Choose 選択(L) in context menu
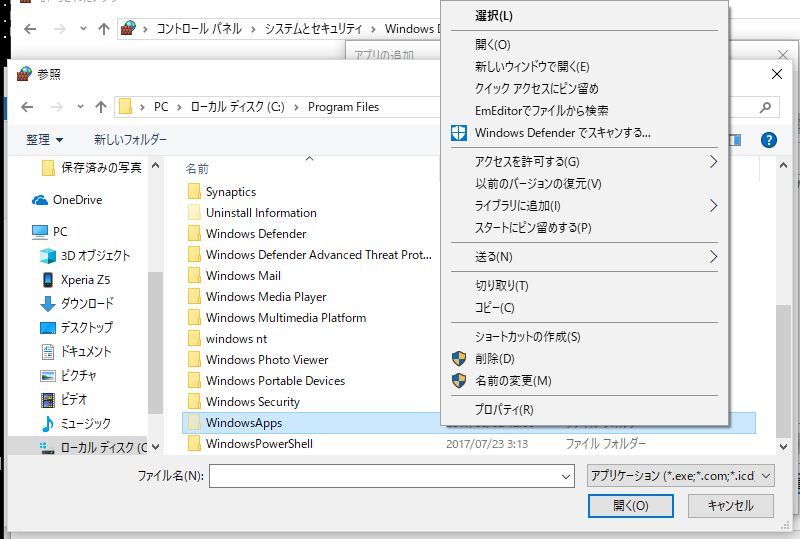This screenshot has width=800, height=539. [584, 15]
